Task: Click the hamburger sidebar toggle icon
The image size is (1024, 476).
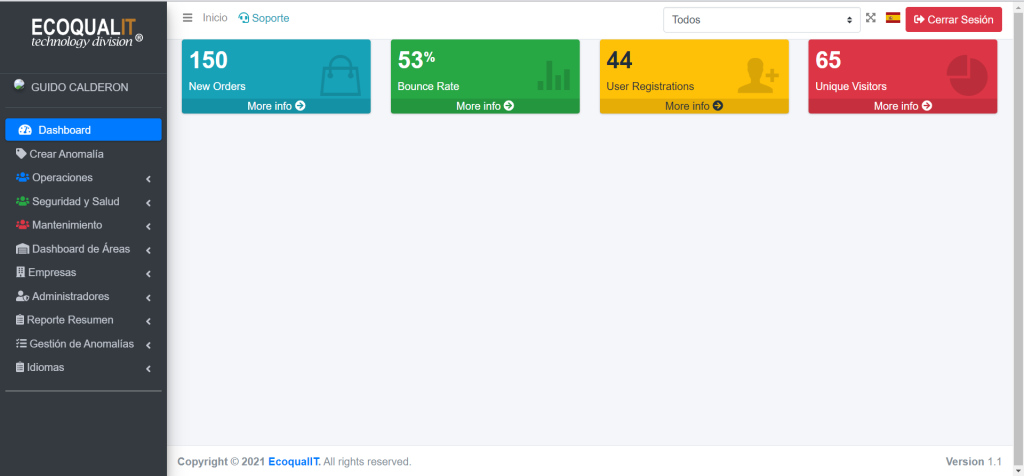Action: click(x=187, y=18)
